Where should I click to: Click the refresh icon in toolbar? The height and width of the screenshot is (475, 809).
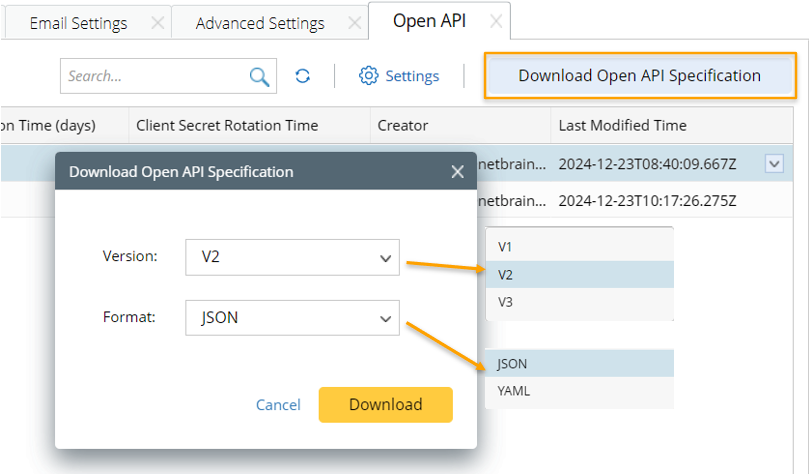point(303,76)
